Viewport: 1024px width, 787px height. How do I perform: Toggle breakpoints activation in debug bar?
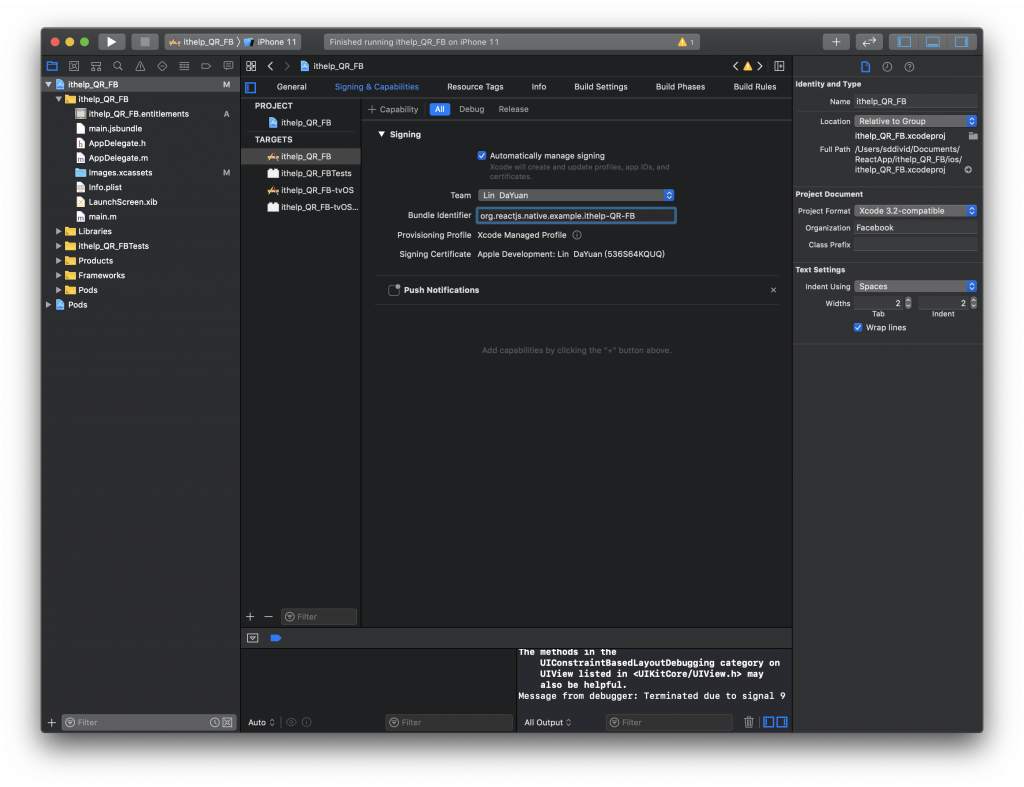coord(276,638)
